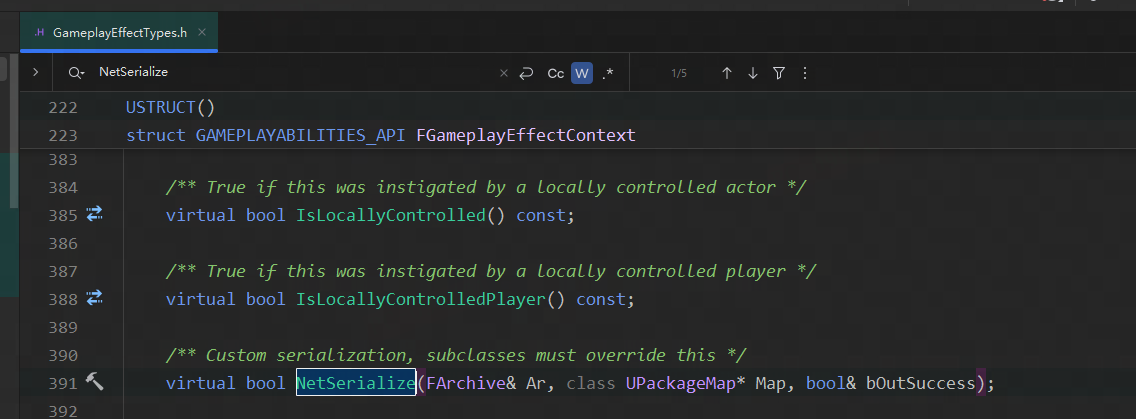Screen dimensions: 1136x419
Task: Go to previous search occurrence
Action: (x=727, y=73)
